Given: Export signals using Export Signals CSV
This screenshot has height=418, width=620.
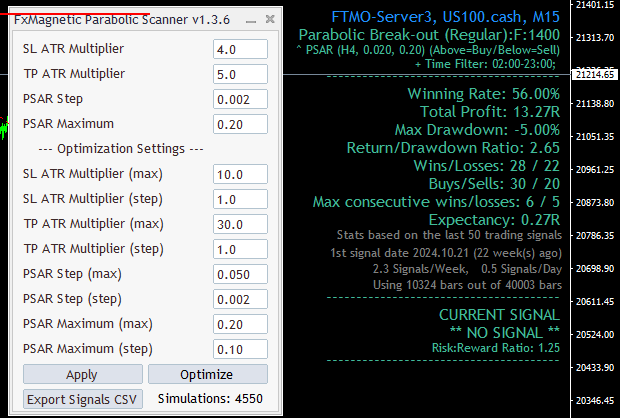Looking at the screenshot, I should tap(84, 399).
